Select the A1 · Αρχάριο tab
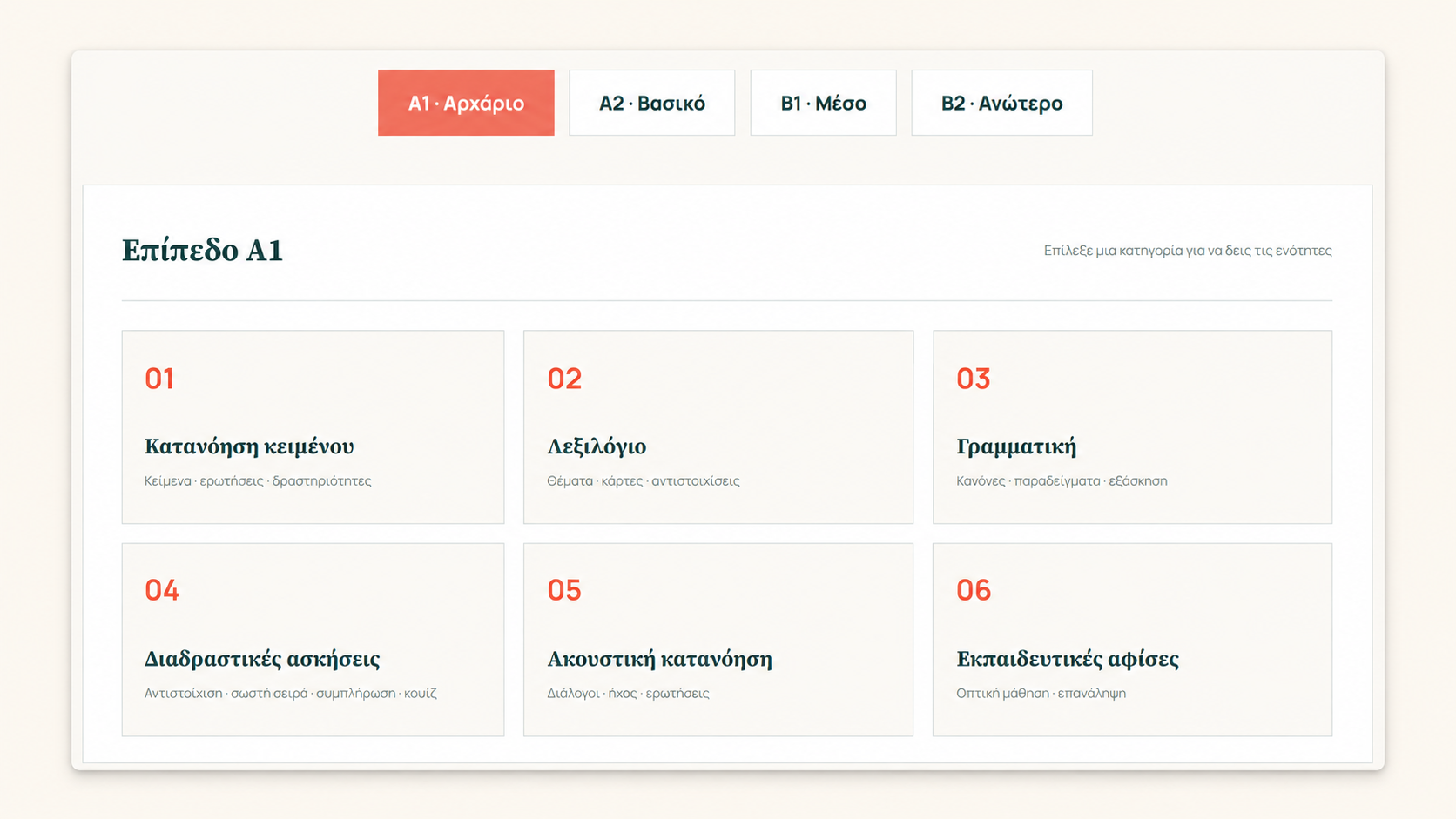This screenshot has height=819, width=1456. (466, 103)
